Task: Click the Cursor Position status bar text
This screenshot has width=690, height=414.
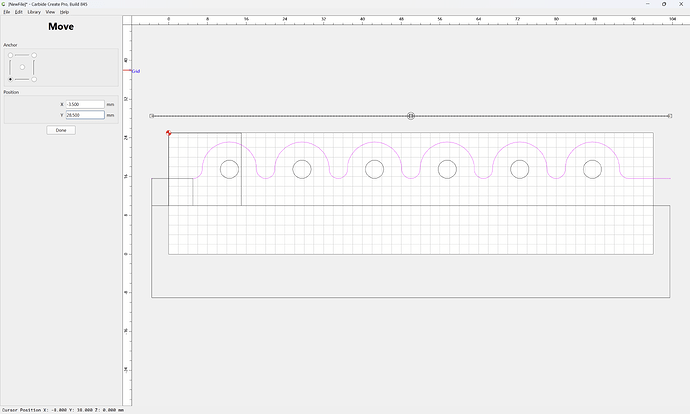Action: point(63,410)
